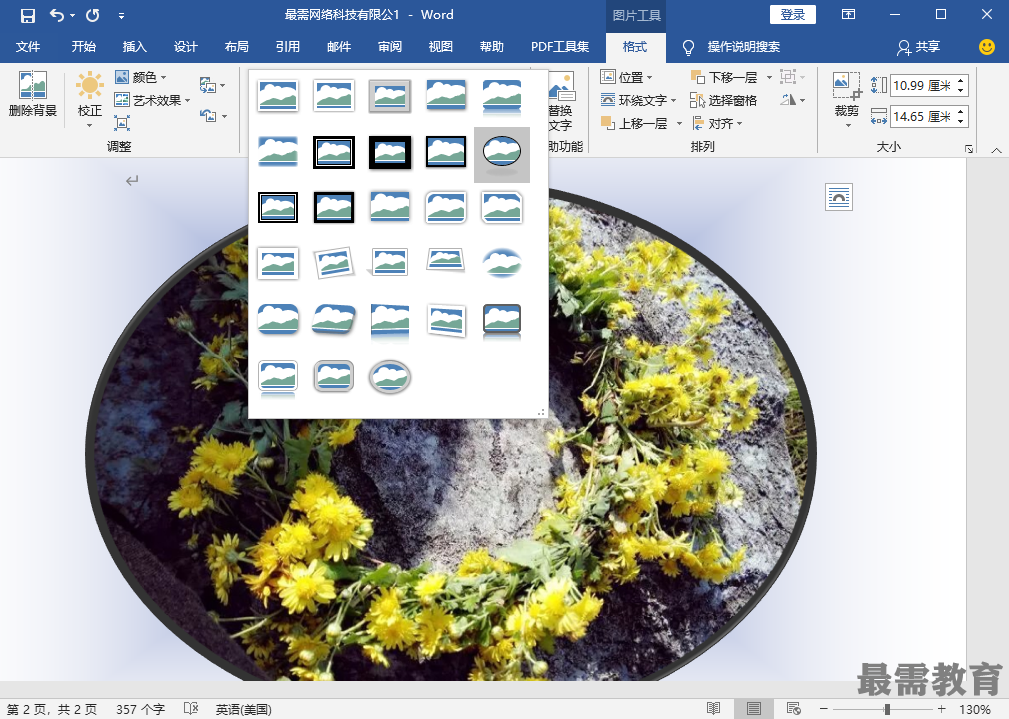
Task: Click 上移一层 Bring Forward
Action: 634,123
